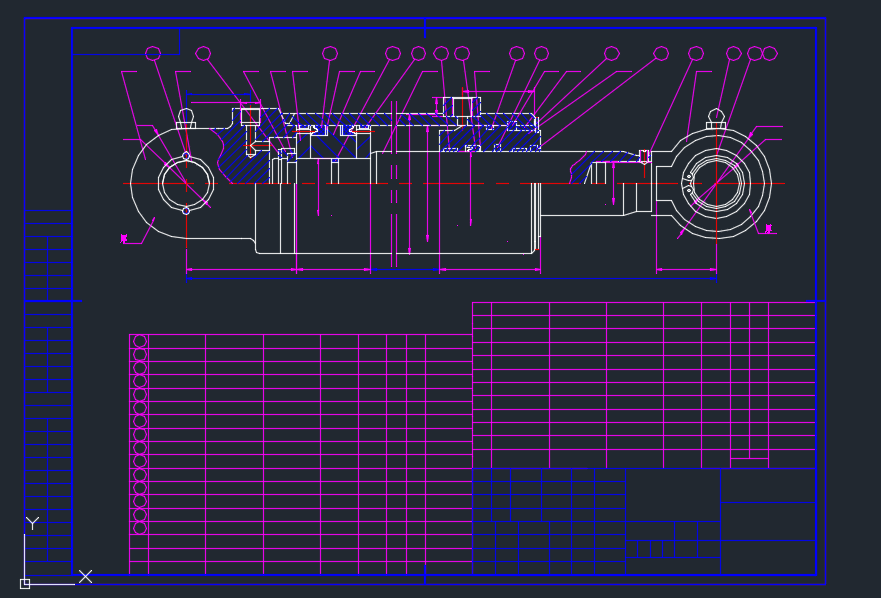
Task: Select the long blue overall length dimension line
Action: tap(450, 279)
